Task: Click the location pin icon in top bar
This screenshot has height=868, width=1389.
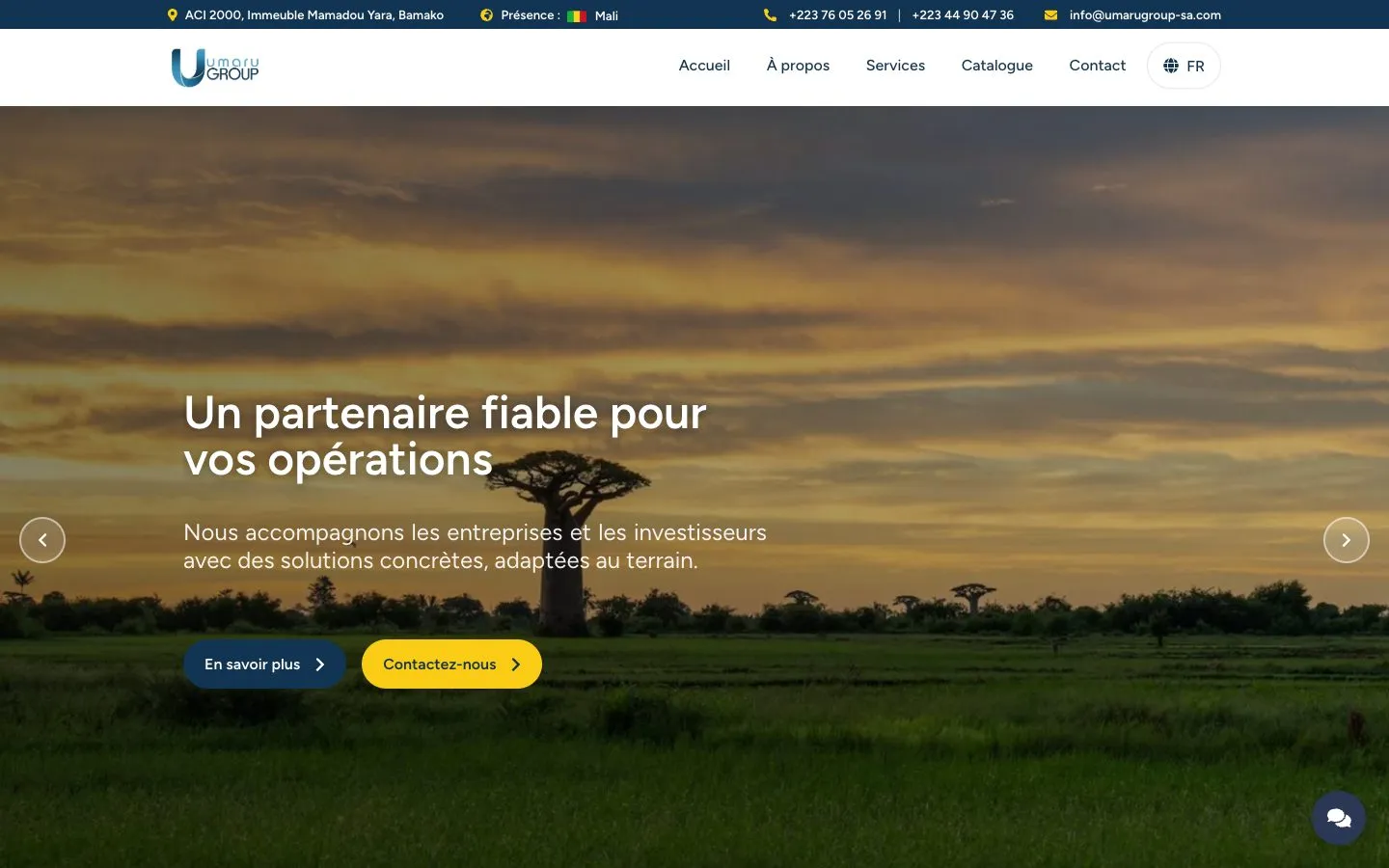Action: pyautogui.click(x=173, y=15)
